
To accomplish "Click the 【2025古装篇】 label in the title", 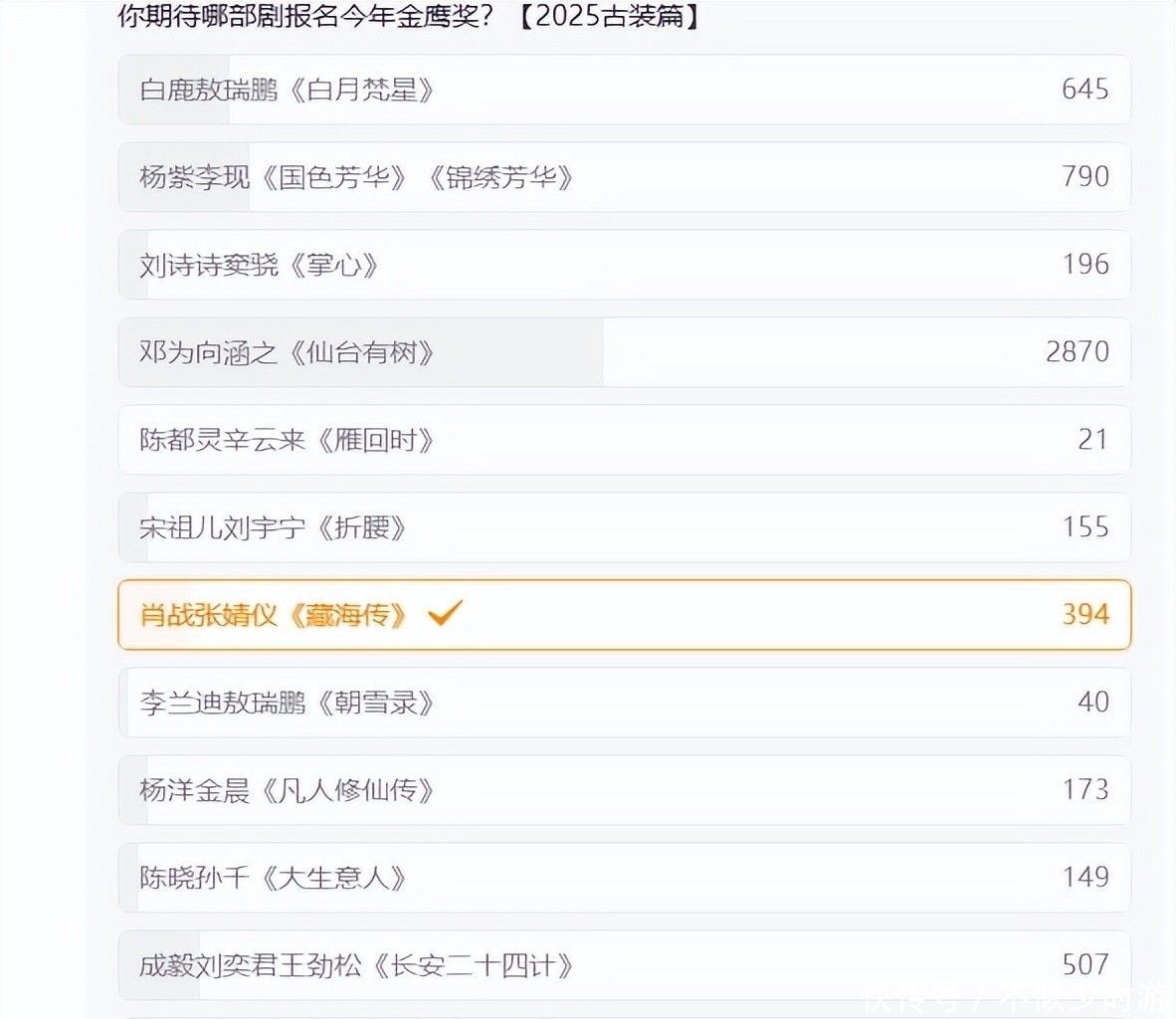I will coord(607,17).
